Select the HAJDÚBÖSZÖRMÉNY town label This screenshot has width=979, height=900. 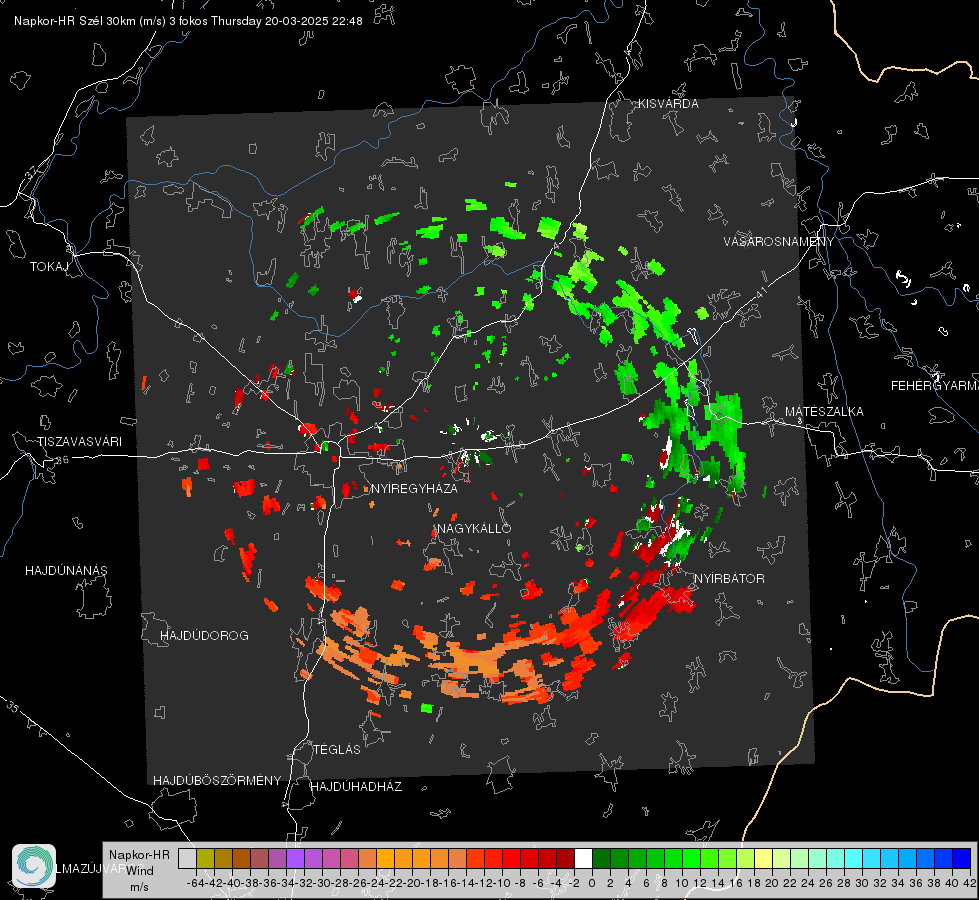point(217,780)
